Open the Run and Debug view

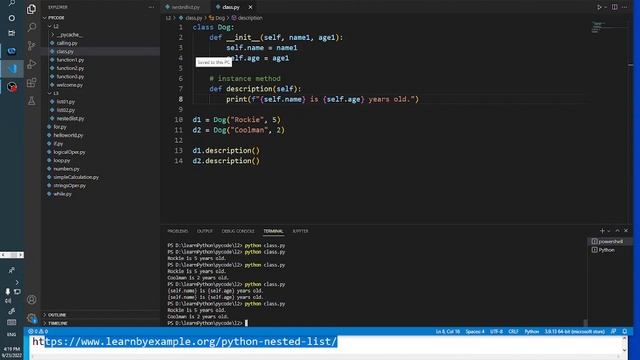tap(31, 64)
